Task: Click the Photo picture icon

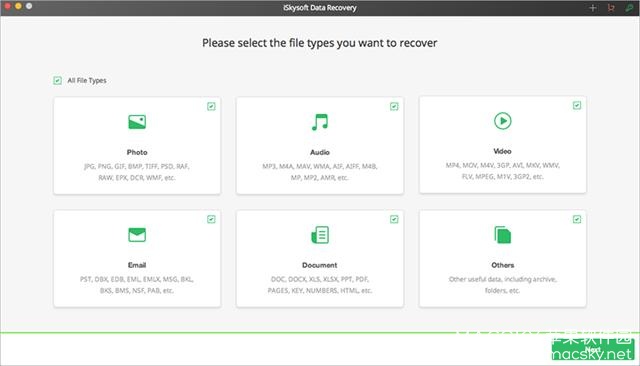Action: click(137, 122)
